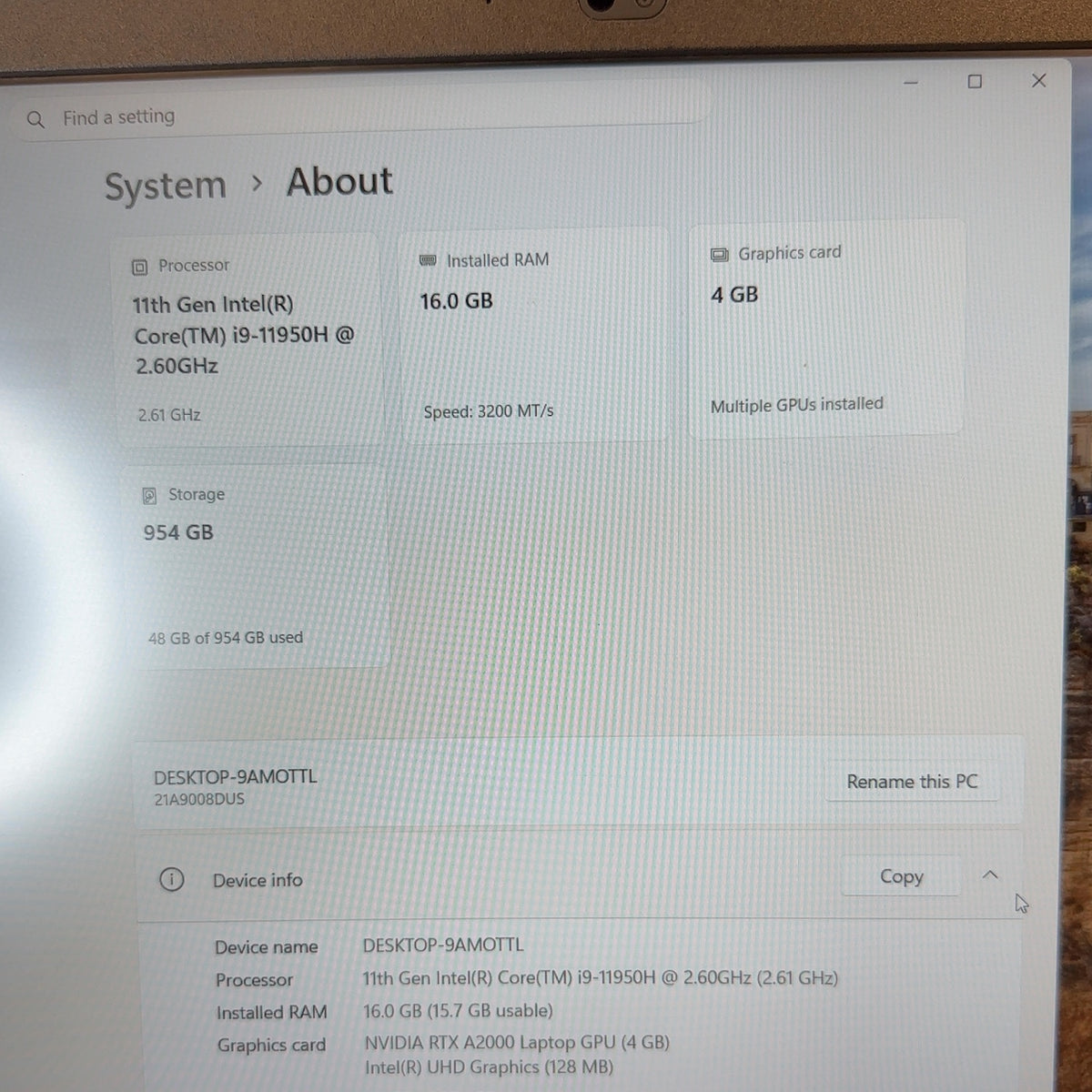Click 'Graphics card' label in Device info
This screenshot has height=1092, width=1092.
271,1046
